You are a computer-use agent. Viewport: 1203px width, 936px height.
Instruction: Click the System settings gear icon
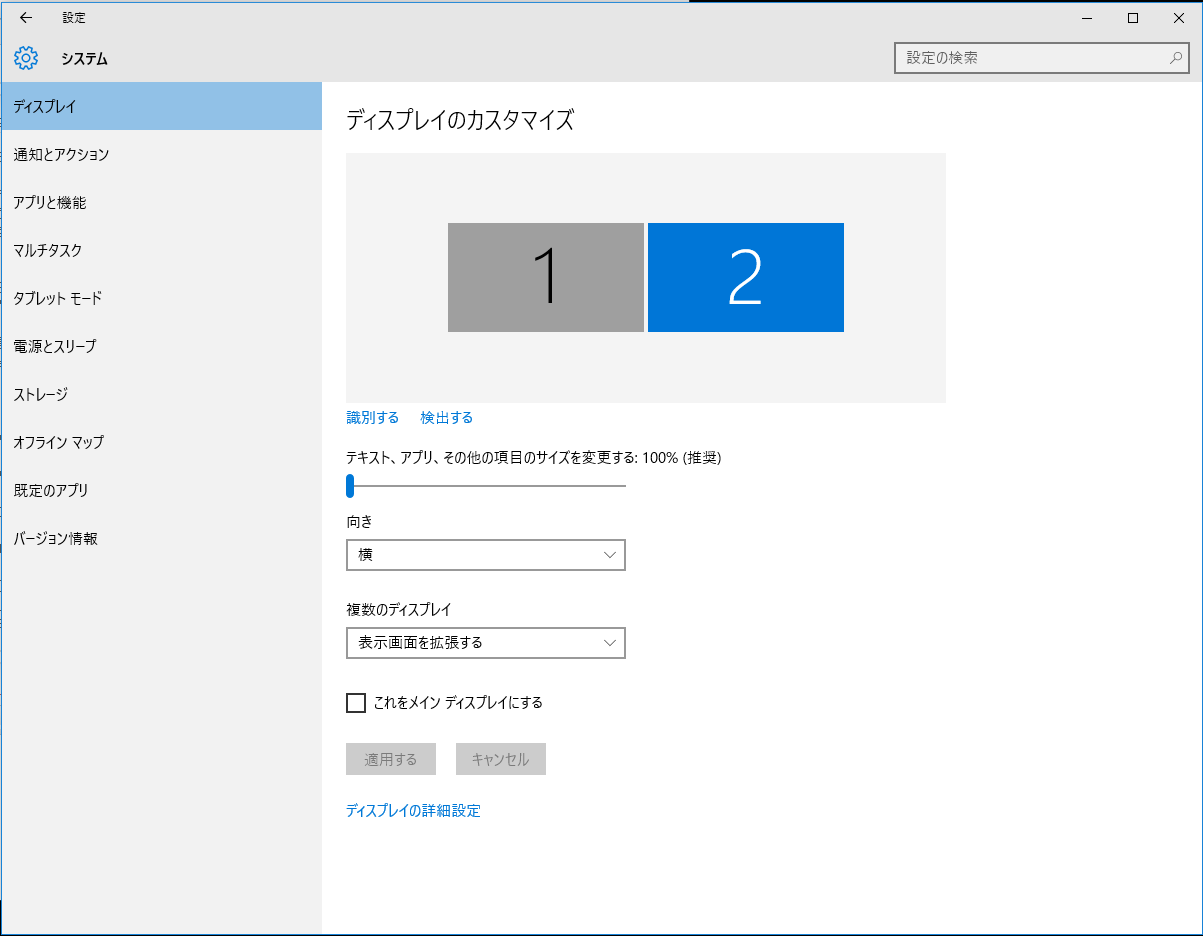coord(26,58)
